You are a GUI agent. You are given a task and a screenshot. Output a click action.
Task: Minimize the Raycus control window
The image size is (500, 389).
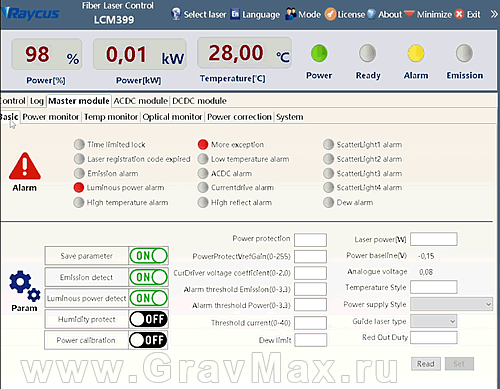428,14
